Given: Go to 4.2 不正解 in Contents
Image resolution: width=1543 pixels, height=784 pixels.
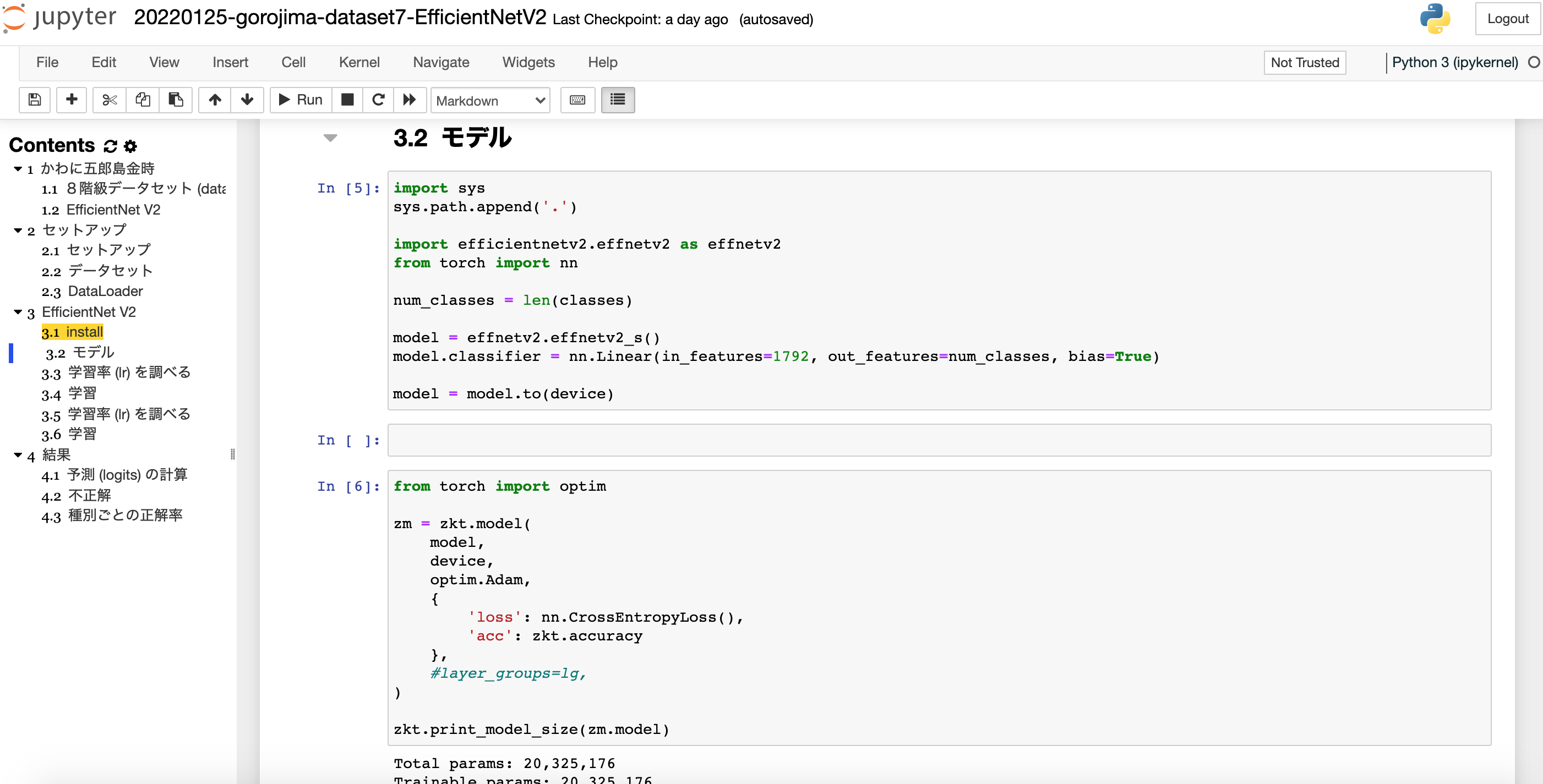Looking at the screenshot, I should pyautogui.click(x=76, y=496).
